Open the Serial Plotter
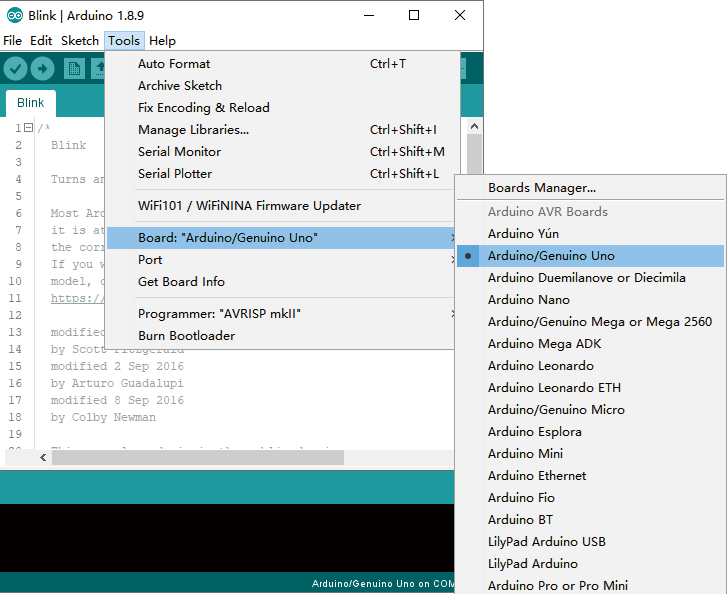The image size is (727, 594). [283, 174]
